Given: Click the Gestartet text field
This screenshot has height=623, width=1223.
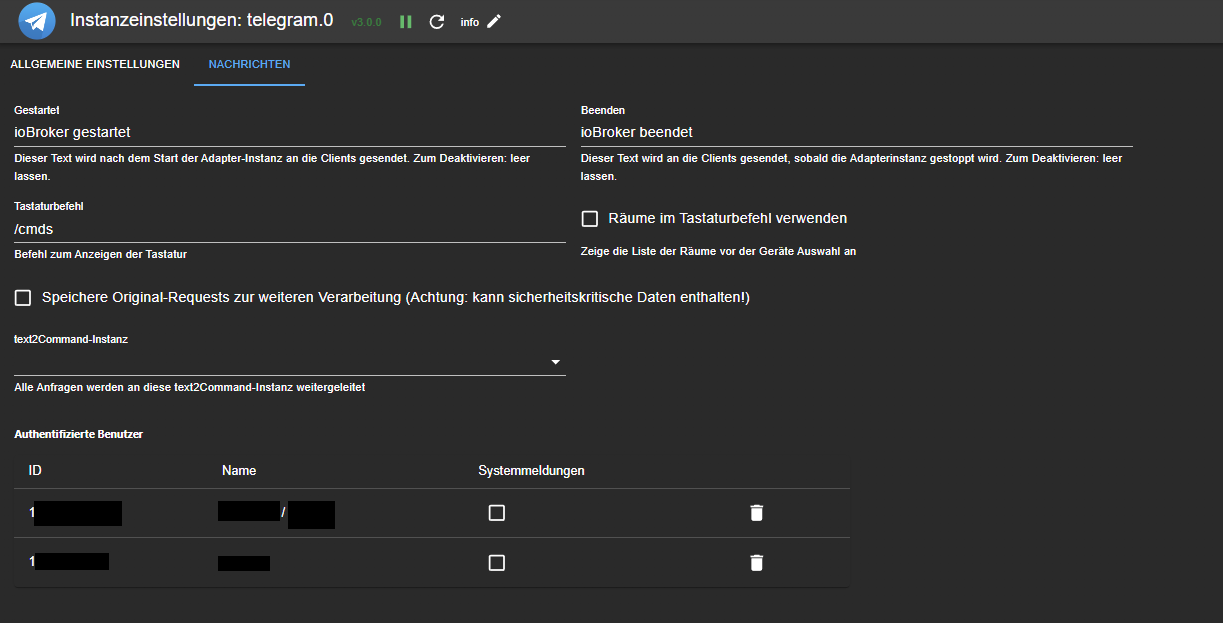Looking at the screenshot, I should pos(290,132).
